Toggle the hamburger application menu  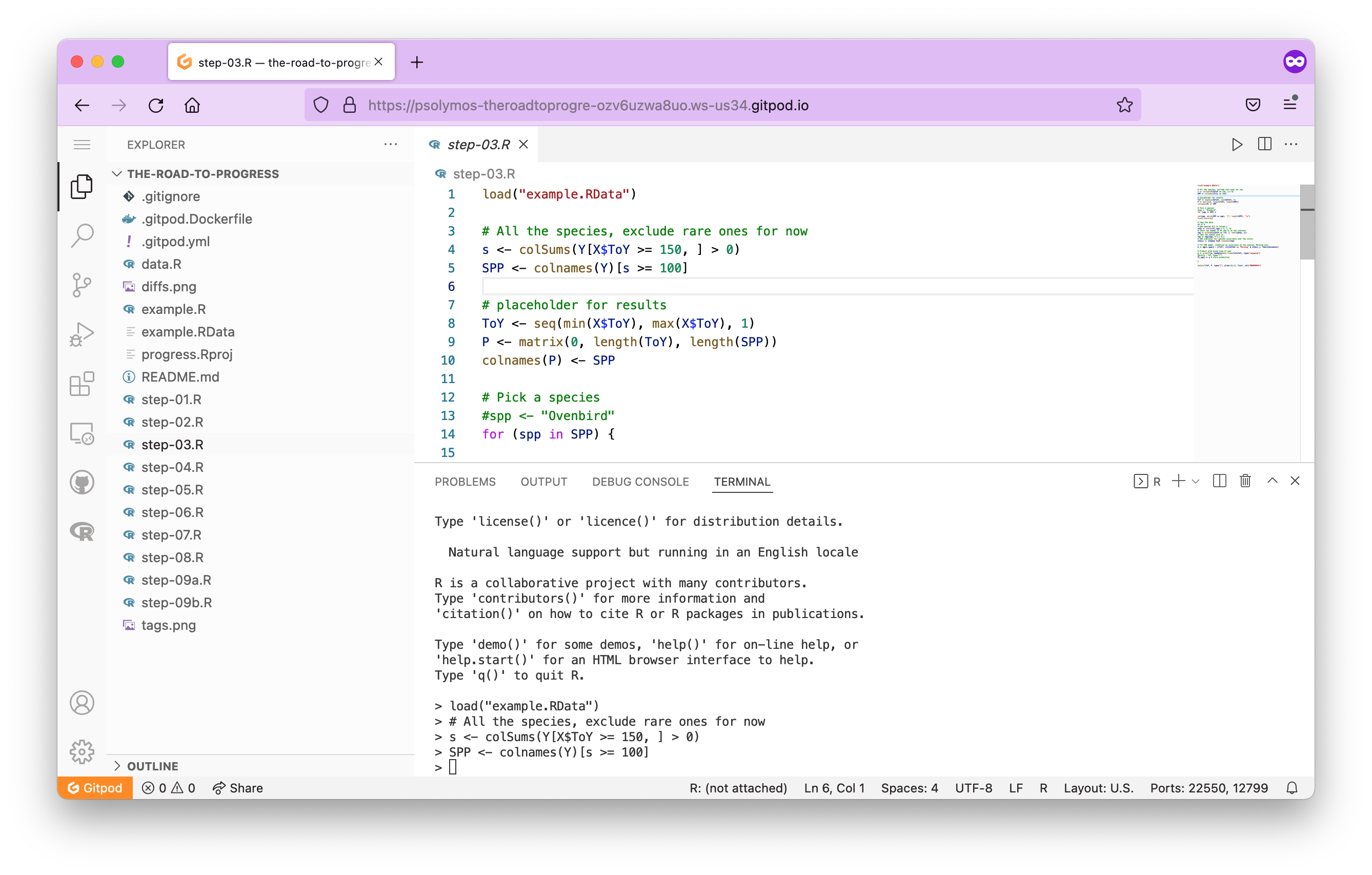point(82,145)
